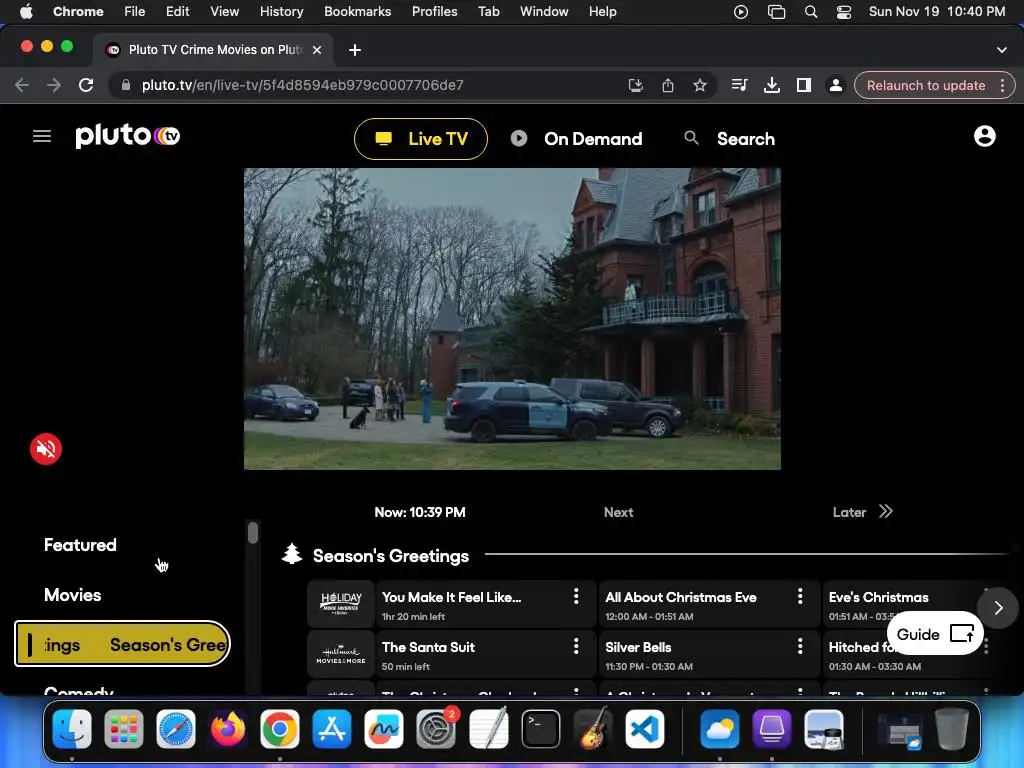Advance the guide with the right arrow button

pyautogui.click(x=997, y=608)
